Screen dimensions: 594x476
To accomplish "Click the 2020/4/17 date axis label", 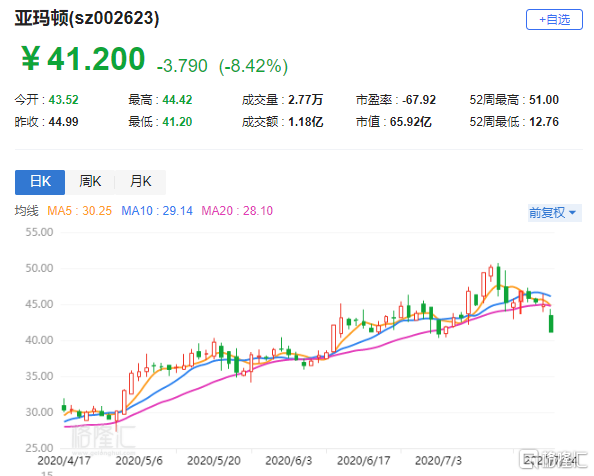I will [x=64, y=461].
